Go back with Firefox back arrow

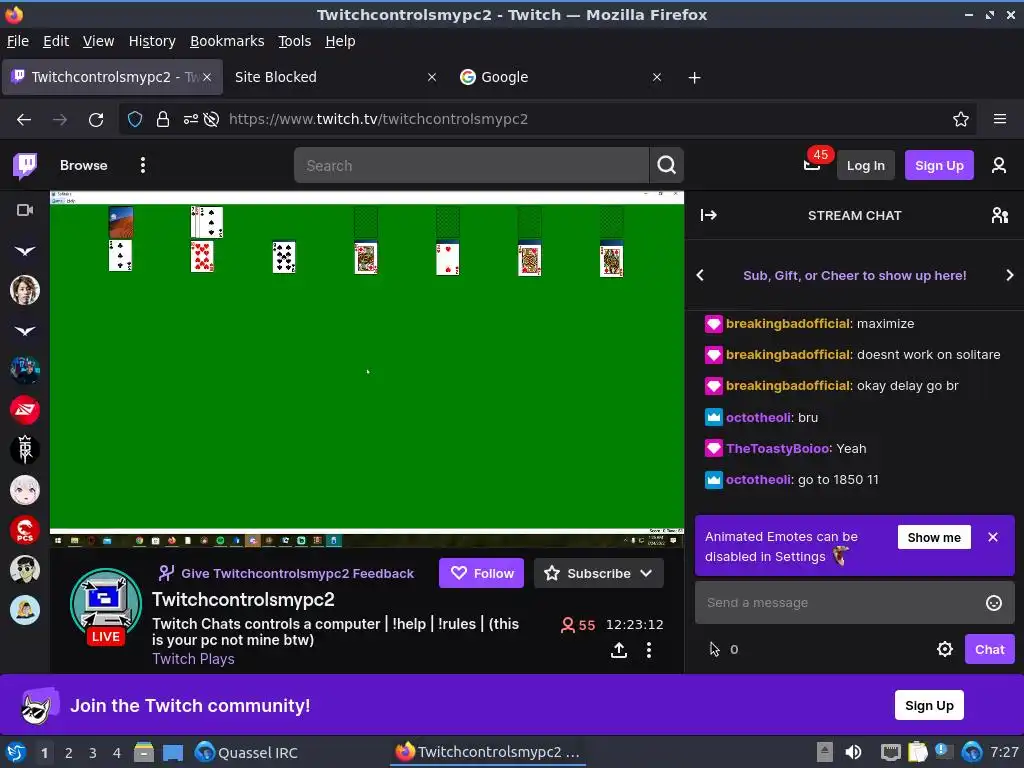point(24,120)
